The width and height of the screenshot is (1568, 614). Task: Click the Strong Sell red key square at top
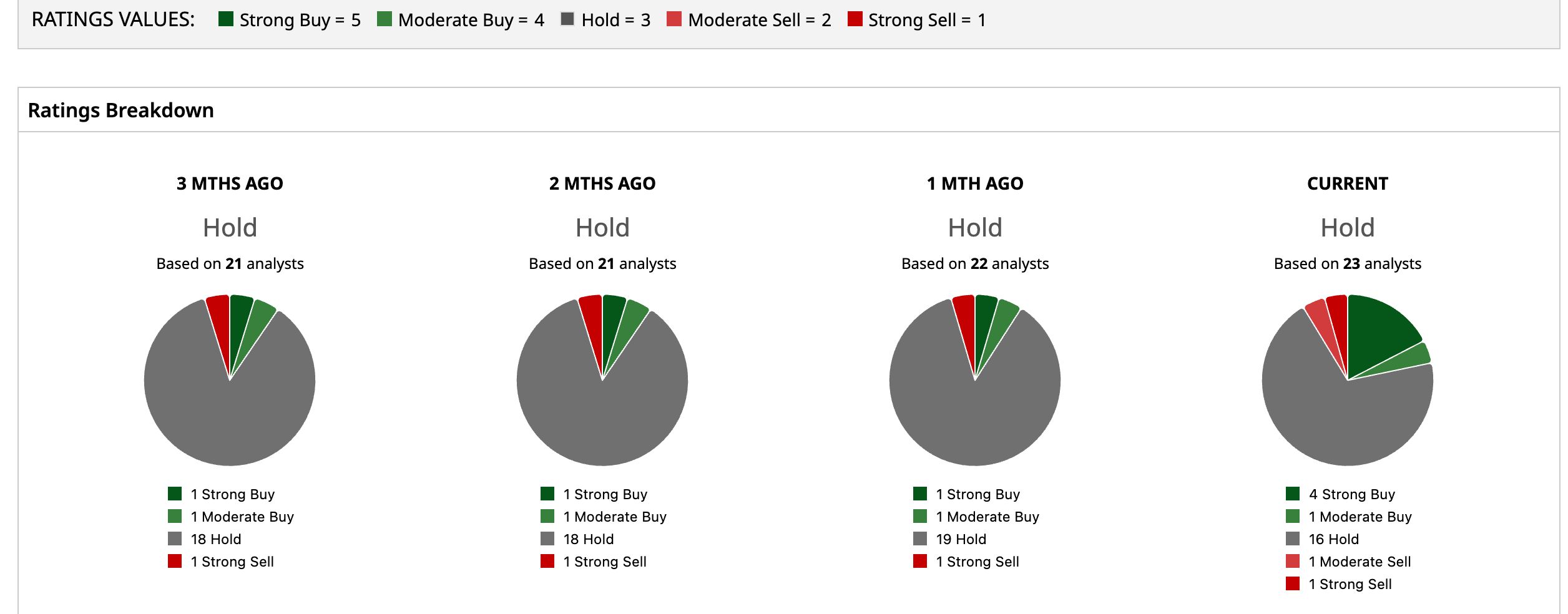pos(855,19)
